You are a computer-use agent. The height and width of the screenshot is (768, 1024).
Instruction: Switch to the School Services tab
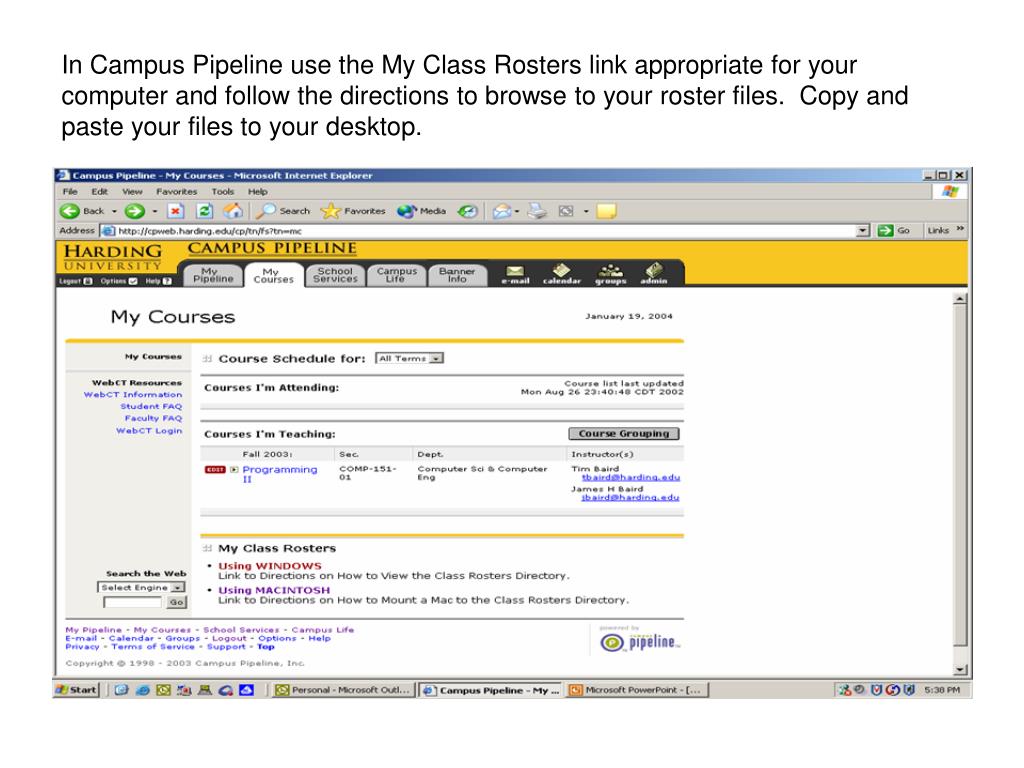tap(335, 275)
